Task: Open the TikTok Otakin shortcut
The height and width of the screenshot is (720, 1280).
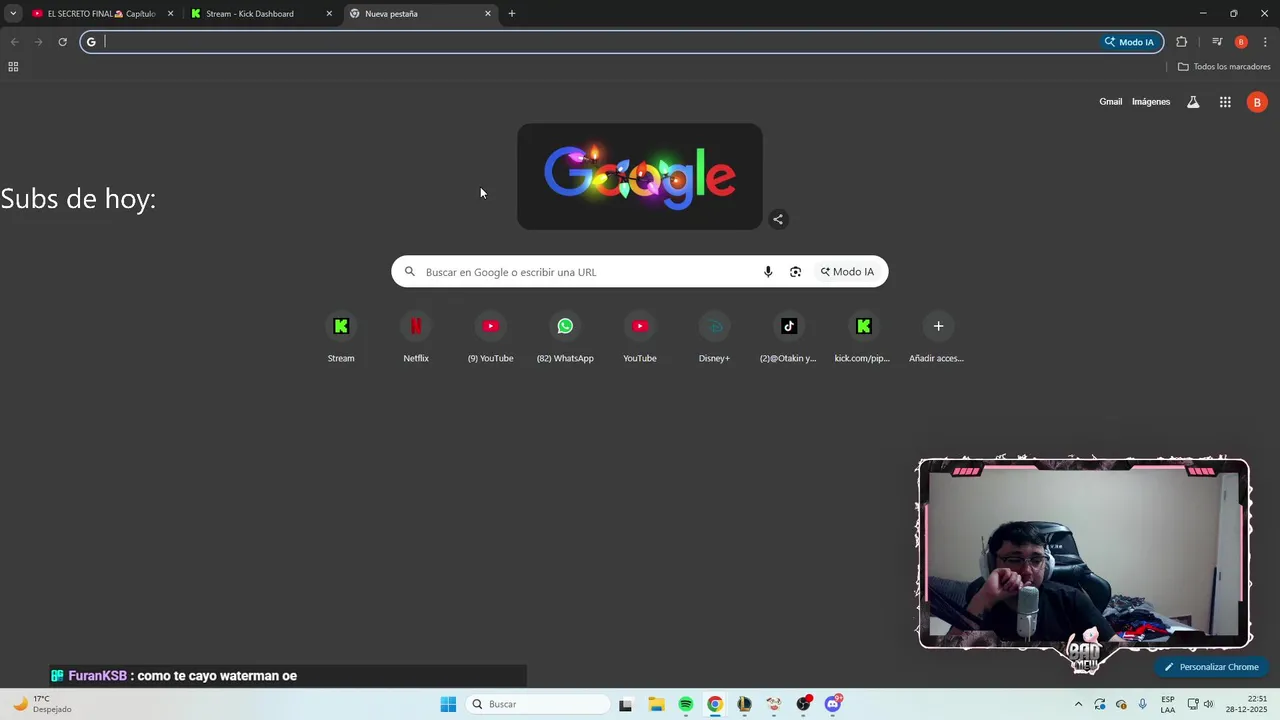Action: 789,337
